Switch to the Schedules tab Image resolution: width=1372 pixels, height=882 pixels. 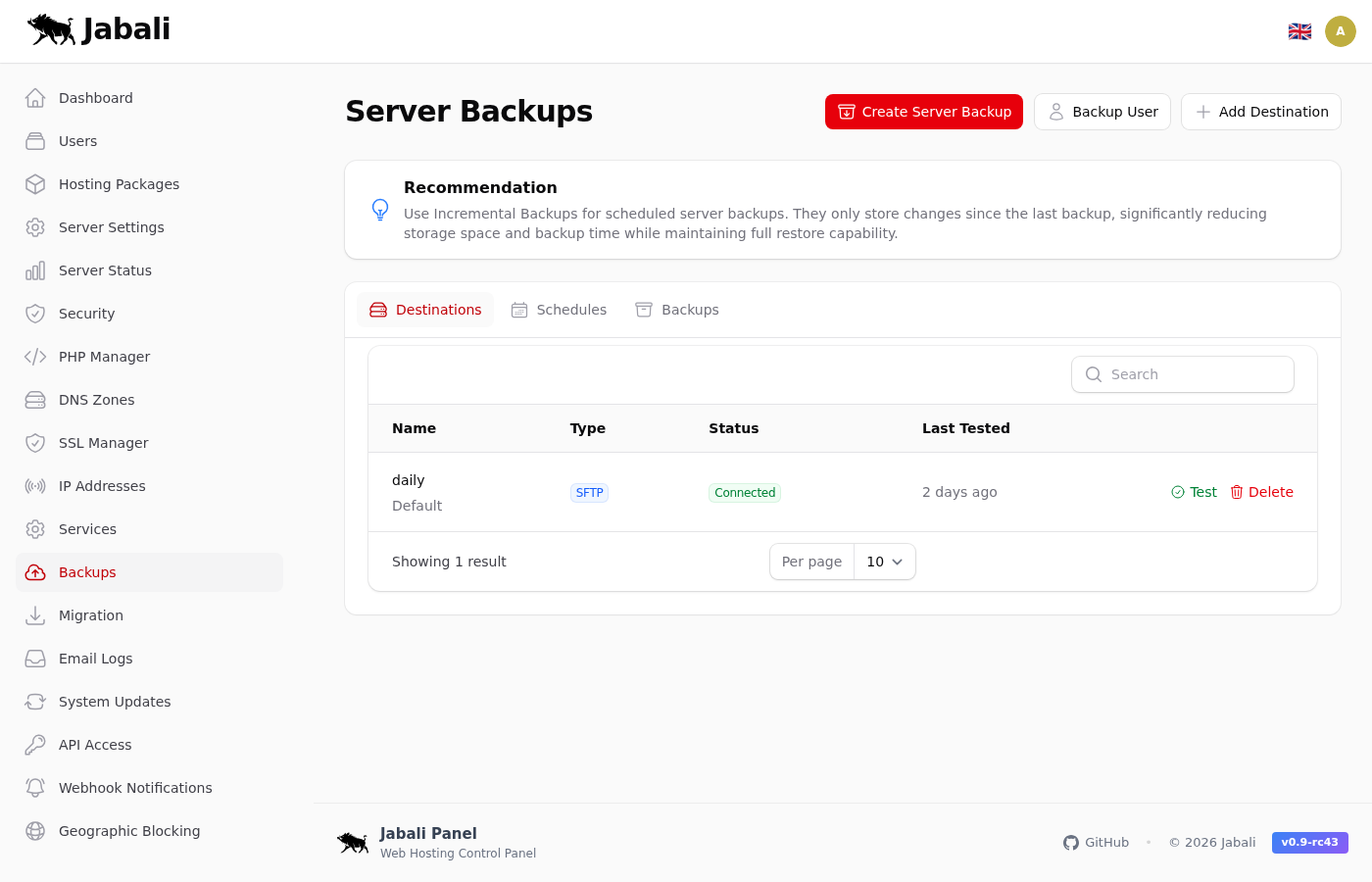(559, 310)
